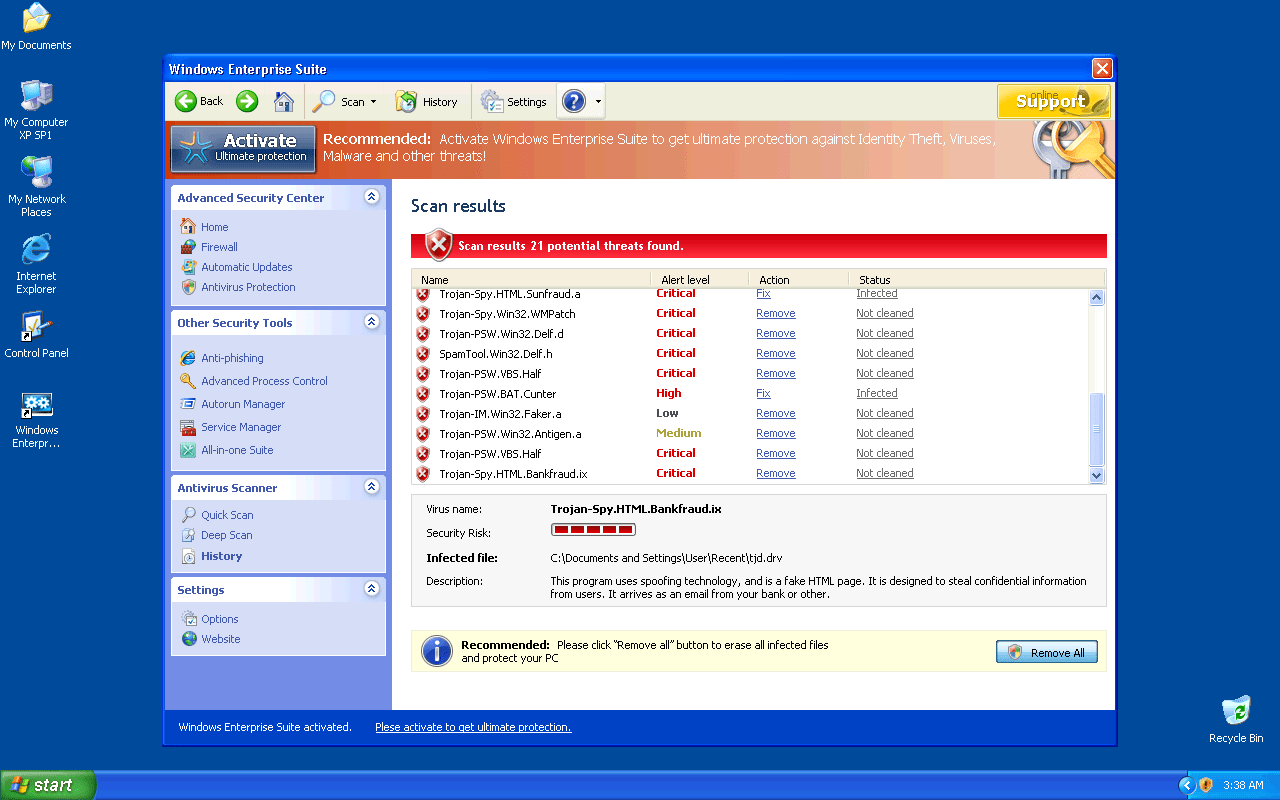Click the Windows Start button

coord(47,785)
